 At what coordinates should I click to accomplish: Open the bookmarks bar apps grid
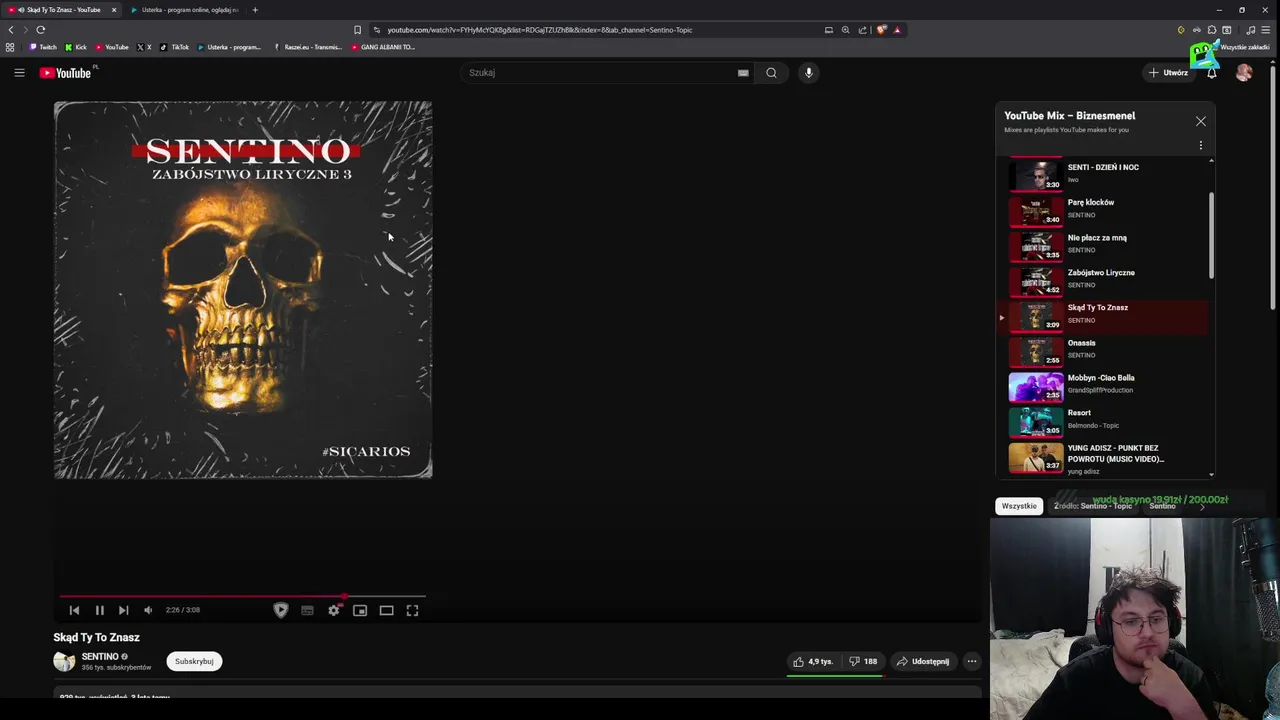click(x=10, y=47)
